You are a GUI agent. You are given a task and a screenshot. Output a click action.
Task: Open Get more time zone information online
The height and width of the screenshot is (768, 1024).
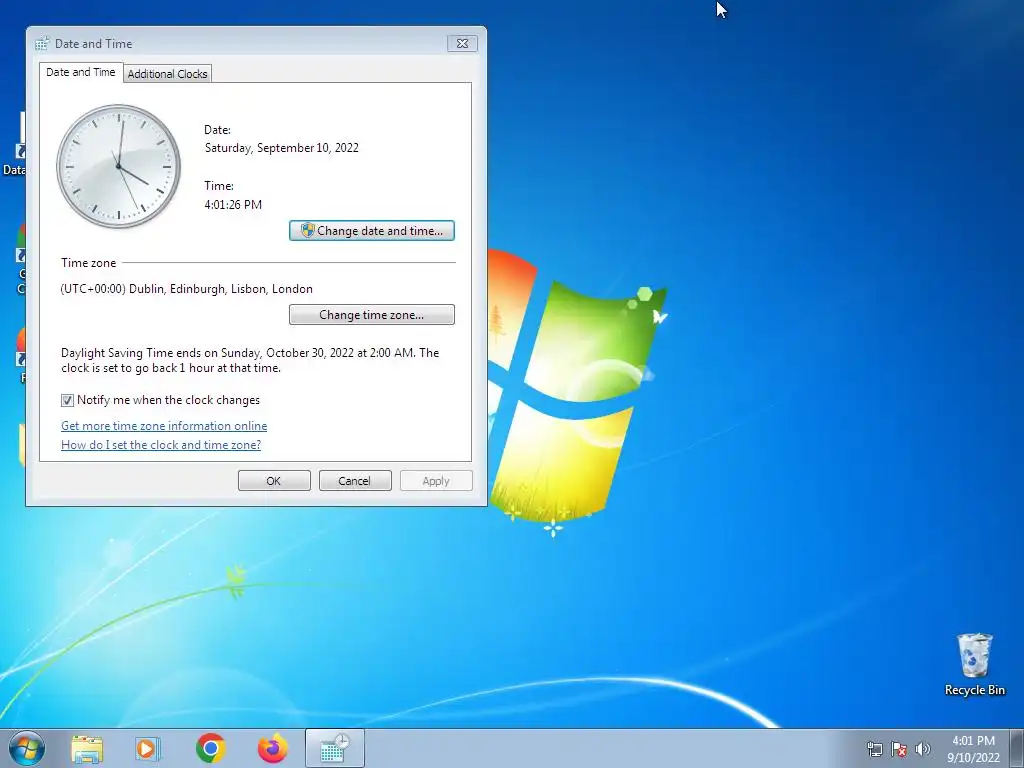point(164,426)
